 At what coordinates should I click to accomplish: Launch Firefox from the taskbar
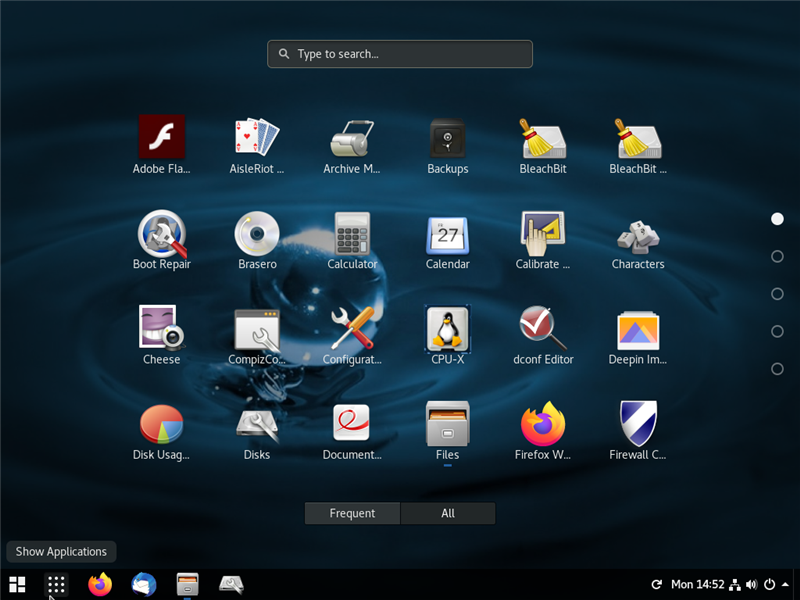tap(100, 585)
